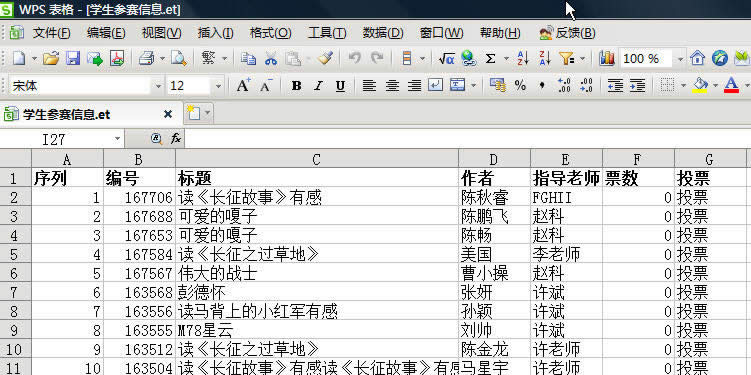Viewport: 751px width, 375px height.
Task: Create a new blank workbook
Action: (x=19, y=58)
